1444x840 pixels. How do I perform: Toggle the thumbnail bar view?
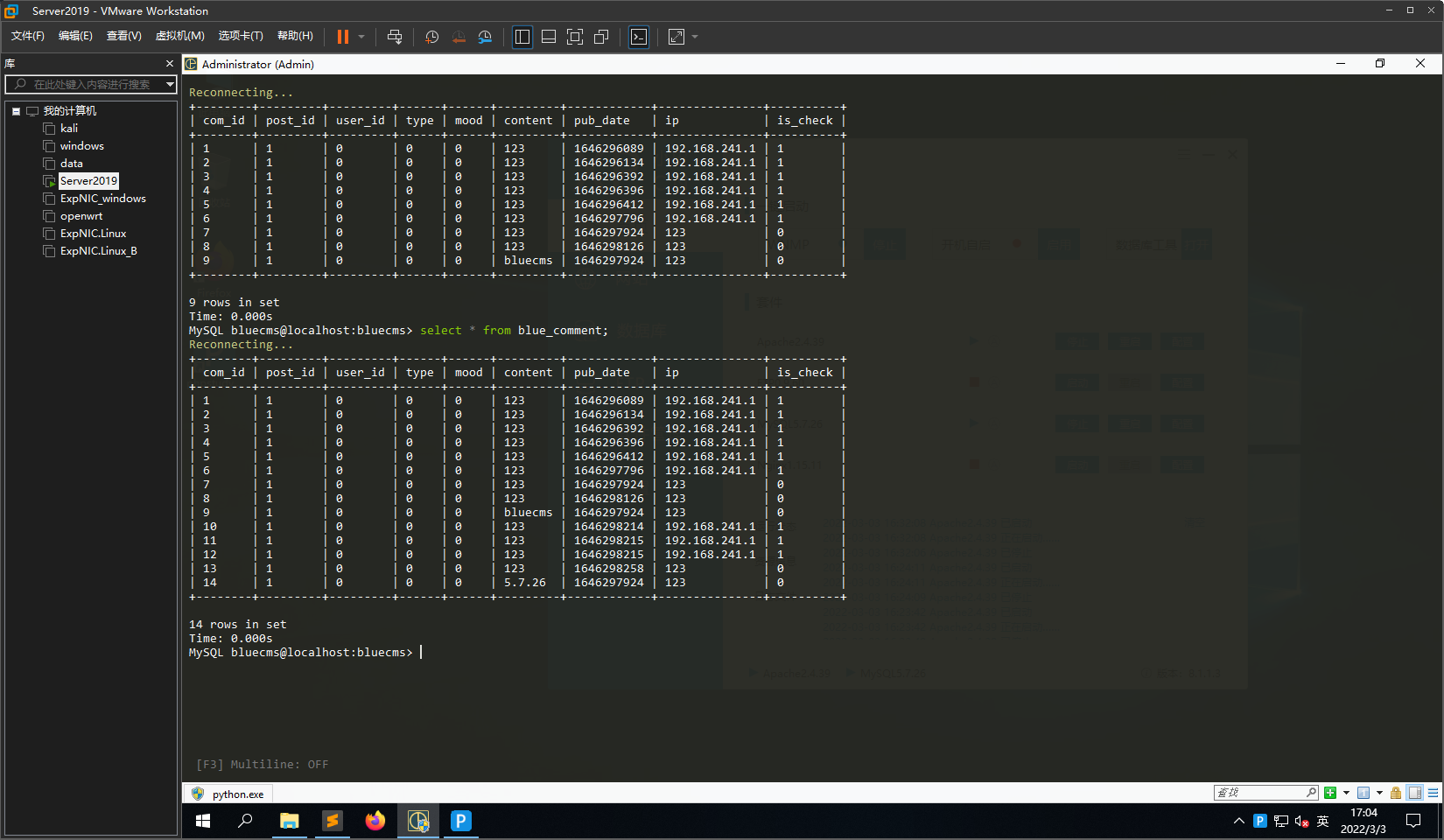coord(549,37)
